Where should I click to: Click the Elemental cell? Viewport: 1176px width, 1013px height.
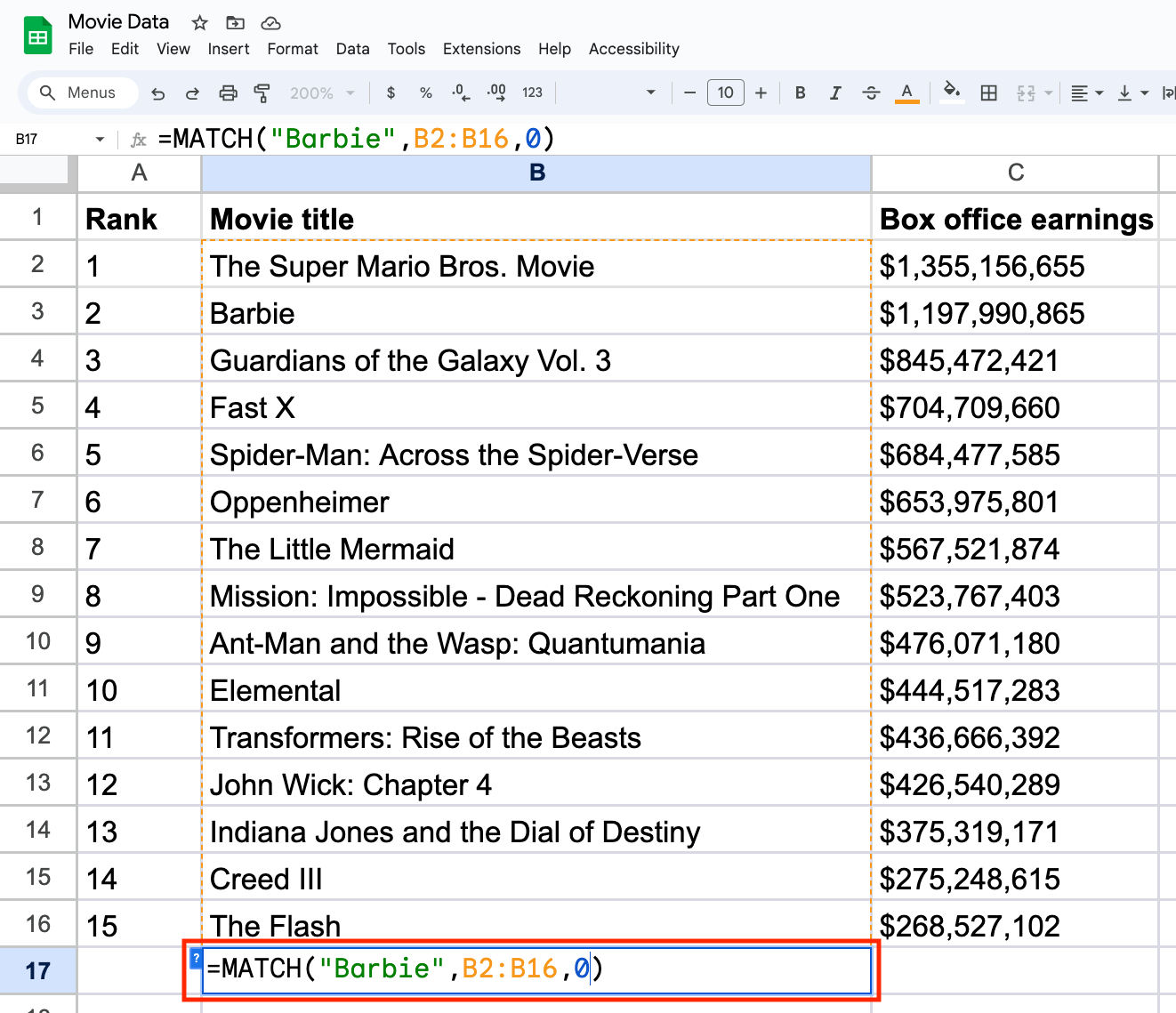point(536,690)
